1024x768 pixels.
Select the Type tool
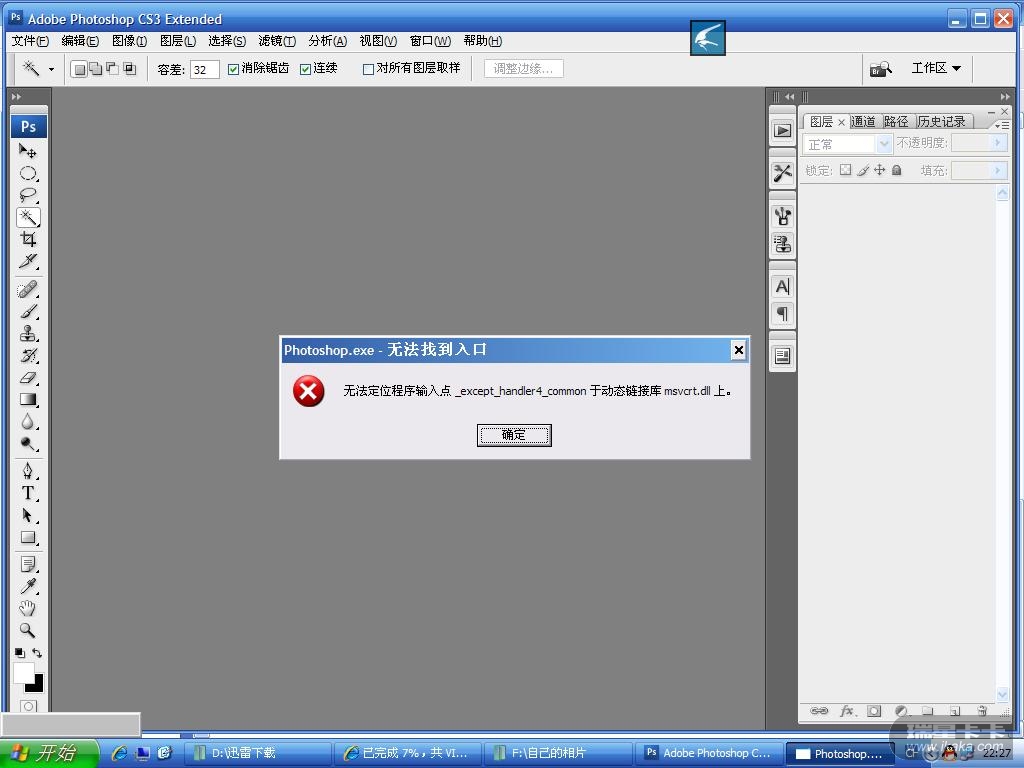[x=27, y=493]
